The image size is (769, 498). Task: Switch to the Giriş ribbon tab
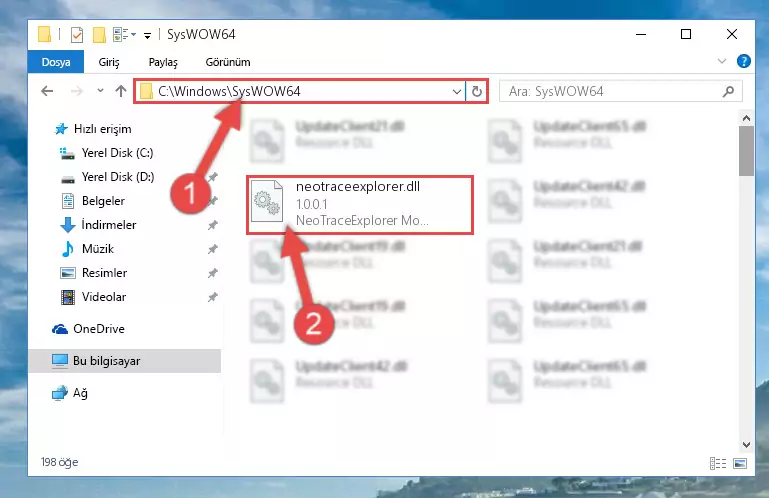click(x=109, y=62)
